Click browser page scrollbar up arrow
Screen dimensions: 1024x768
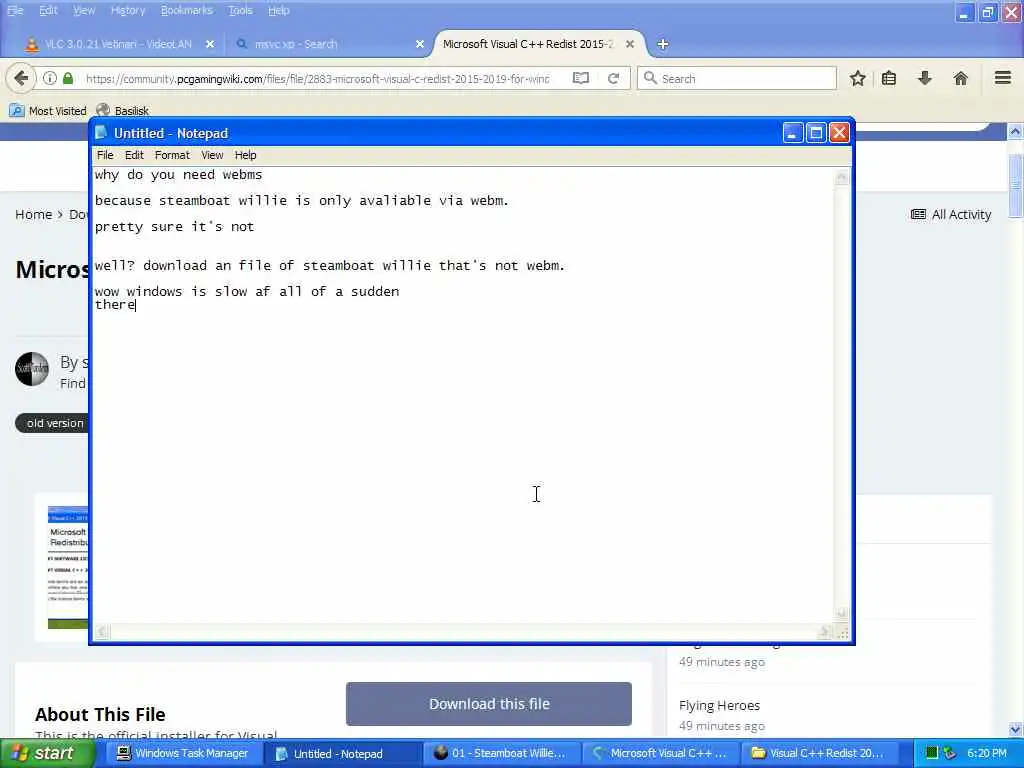[x=1015, y=131]
